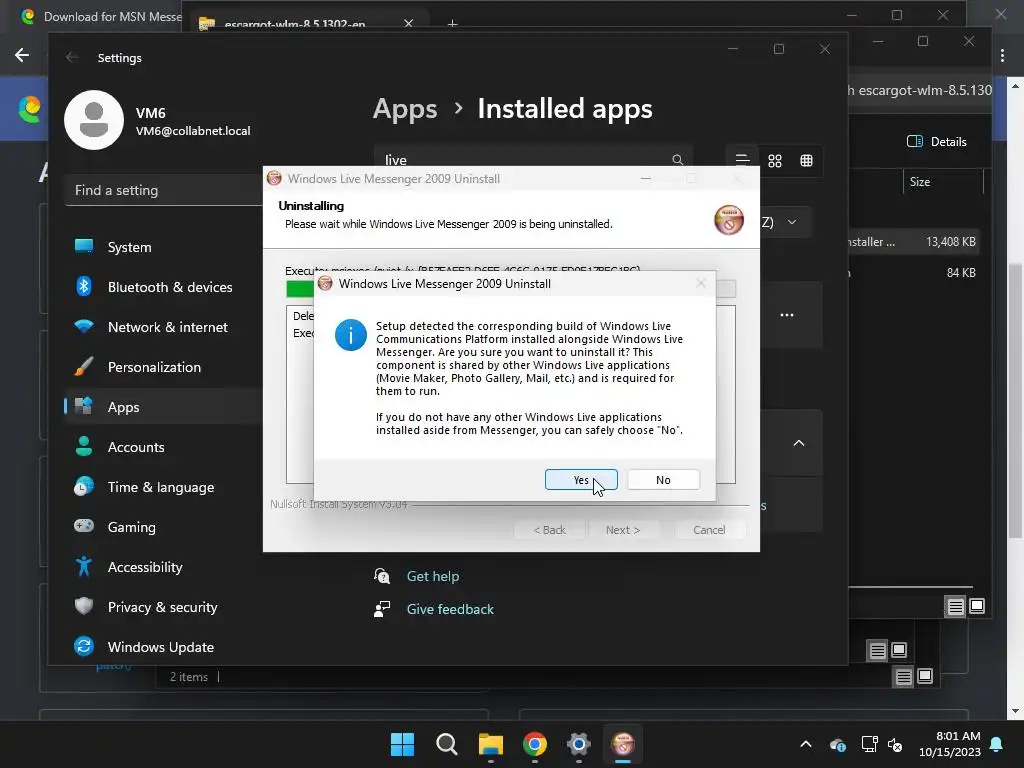The width and height of the screenshot is (1024, 768).
Task: Click the Accessibility figure icon
Action: (x=84, y=566)
